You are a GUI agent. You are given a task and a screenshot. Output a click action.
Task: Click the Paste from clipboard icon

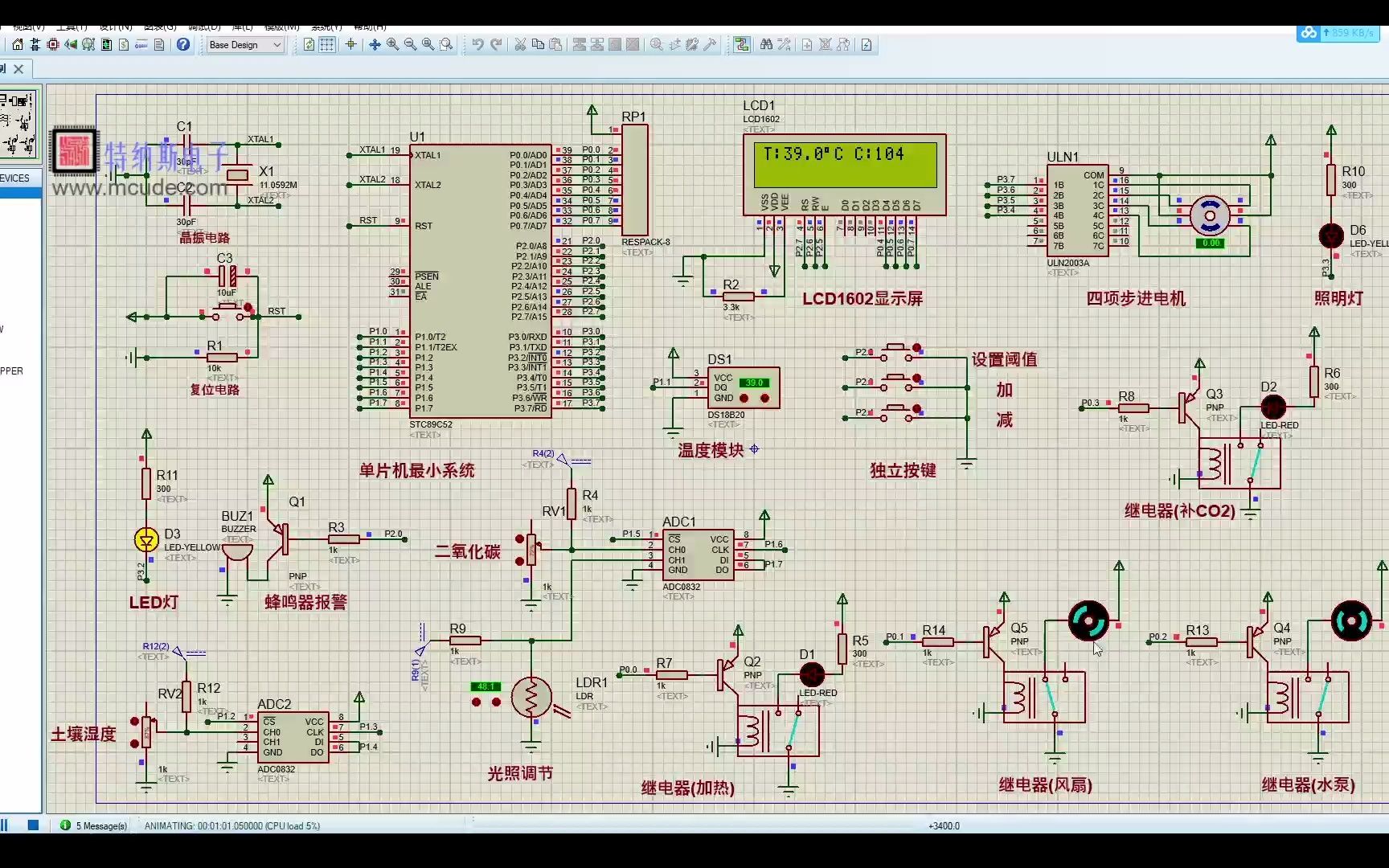(555, 45)
